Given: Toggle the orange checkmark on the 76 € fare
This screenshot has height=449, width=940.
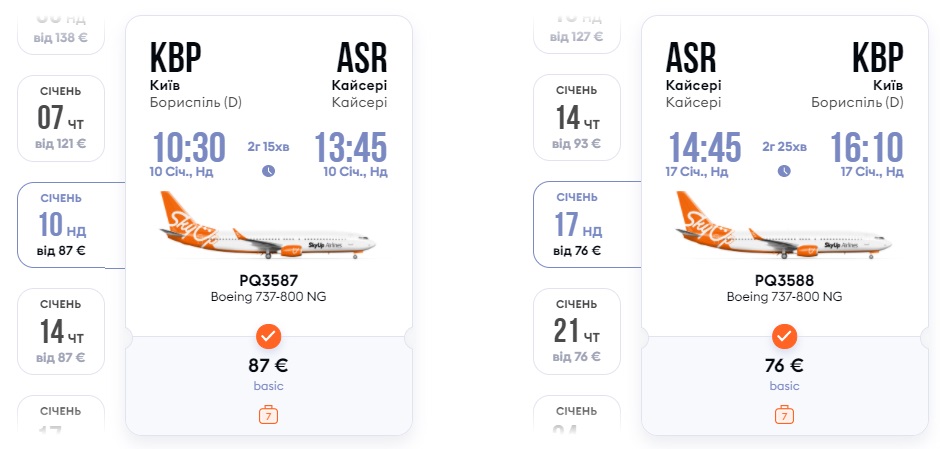Looking at the screenshot, I should 784,335.
